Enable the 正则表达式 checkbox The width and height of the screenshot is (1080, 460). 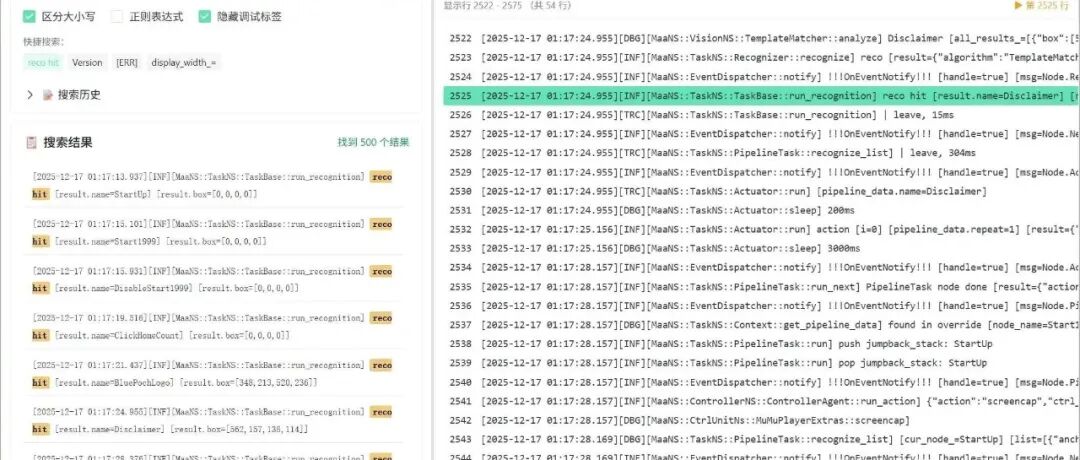[116, 17]
